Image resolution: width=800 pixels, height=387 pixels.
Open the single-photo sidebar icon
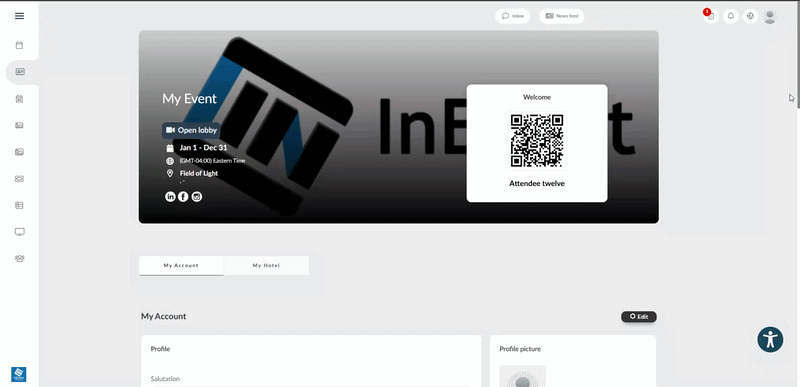19,125
